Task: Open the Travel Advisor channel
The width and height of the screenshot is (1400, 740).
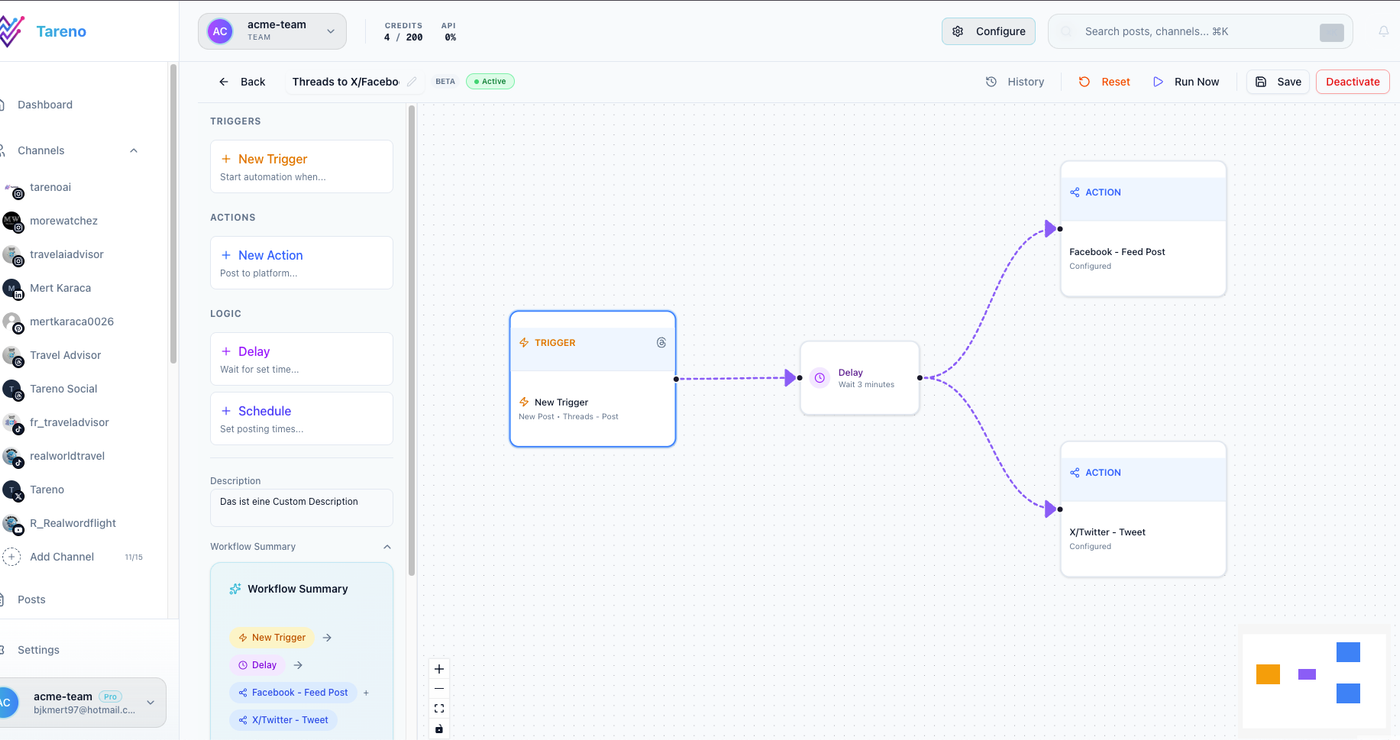Action: click(x=65, y=355)
